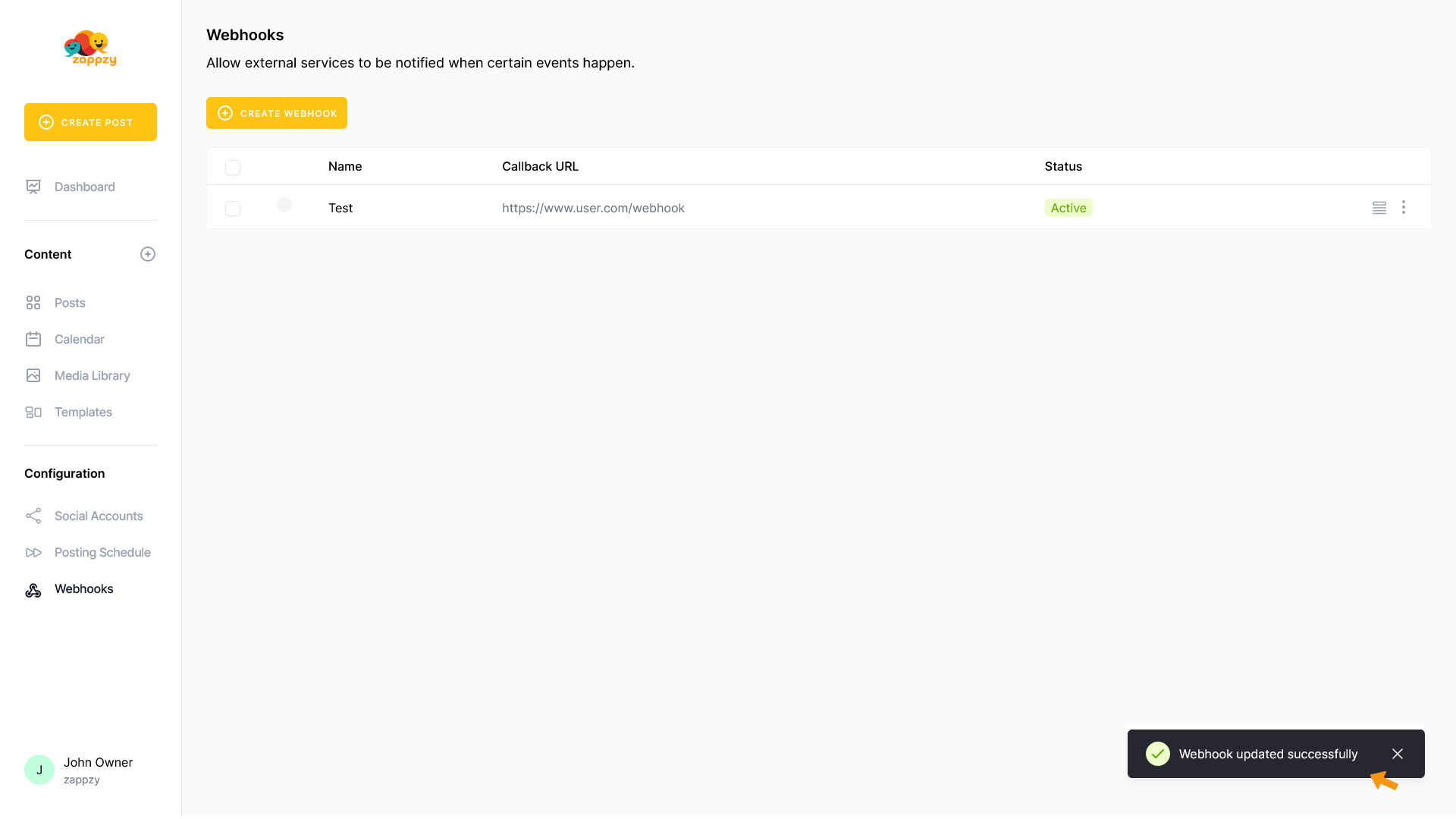Open three-dot menu for Test webhook
Image resolution: width=1456 pixels, height=819 pixels.
(1404, 207)
